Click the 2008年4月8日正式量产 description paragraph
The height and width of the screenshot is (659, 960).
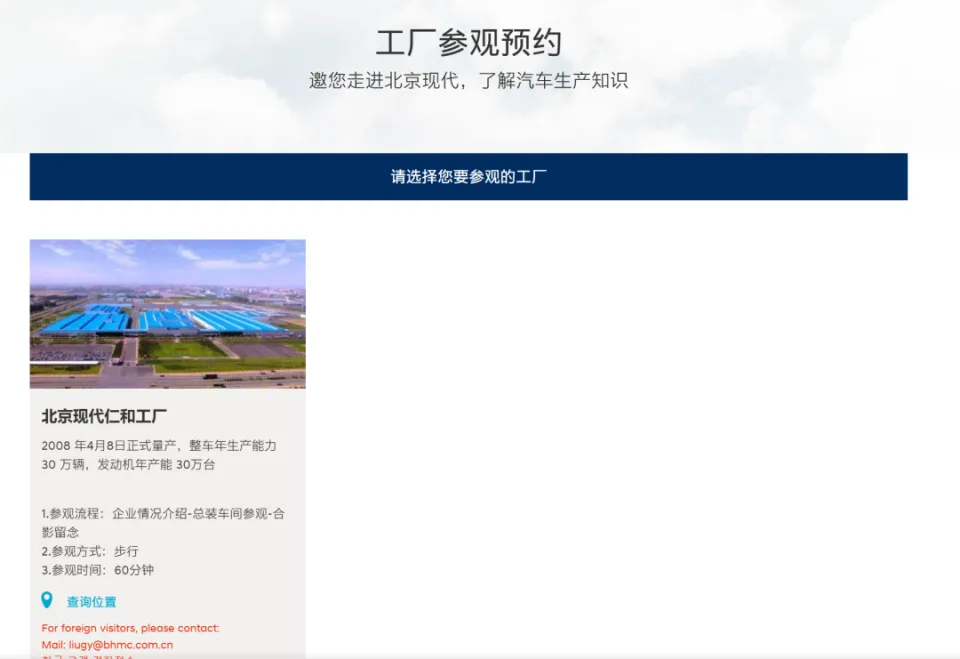159,455
